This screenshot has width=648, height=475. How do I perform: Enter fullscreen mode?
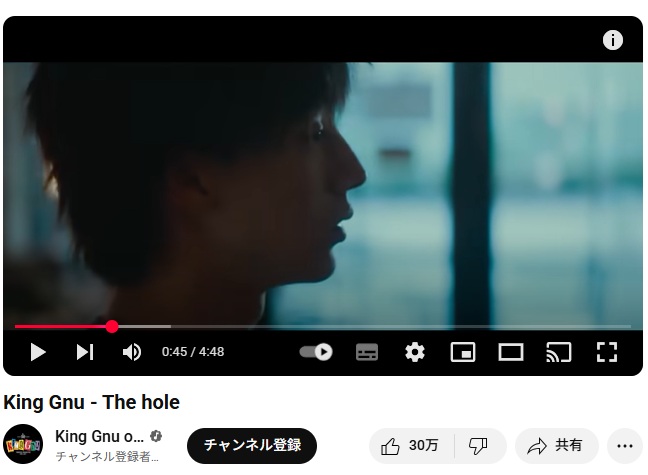click(607, 352)
